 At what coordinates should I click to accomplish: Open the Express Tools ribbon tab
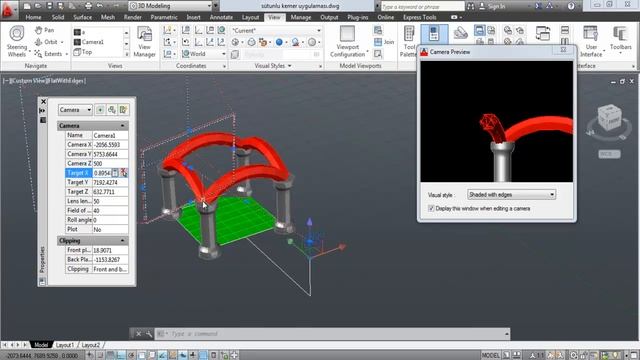click(420, 17)
